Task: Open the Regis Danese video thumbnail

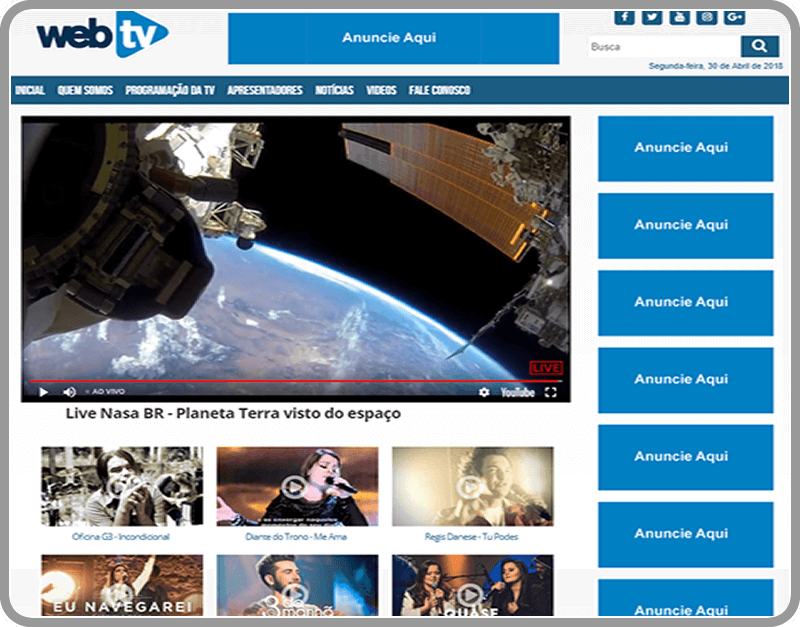Action: click(472, 486)
